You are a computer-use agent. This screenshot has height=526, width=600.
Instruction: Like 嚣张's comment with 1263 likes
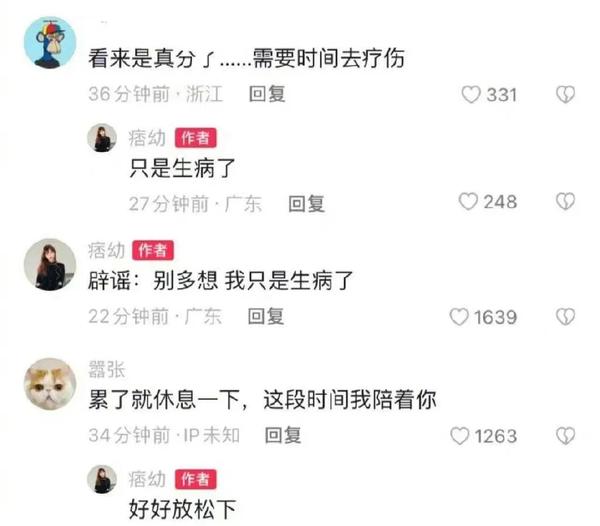point(460,436)
